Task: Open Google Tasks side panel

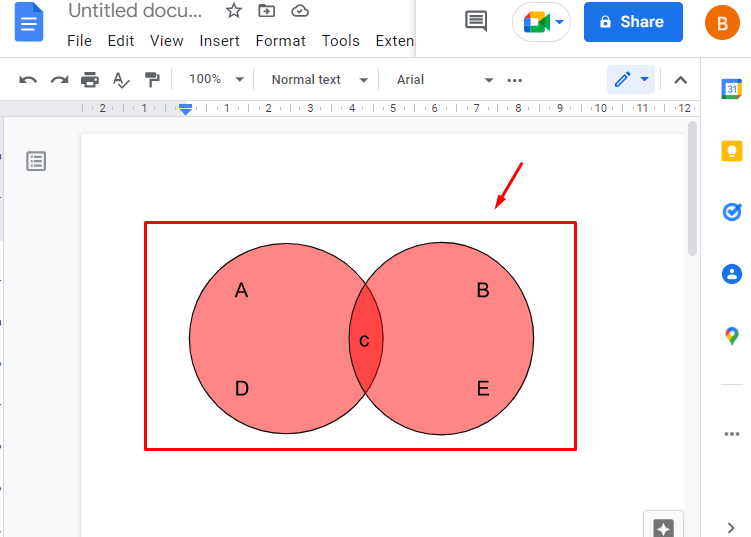Action: [731, 211]
